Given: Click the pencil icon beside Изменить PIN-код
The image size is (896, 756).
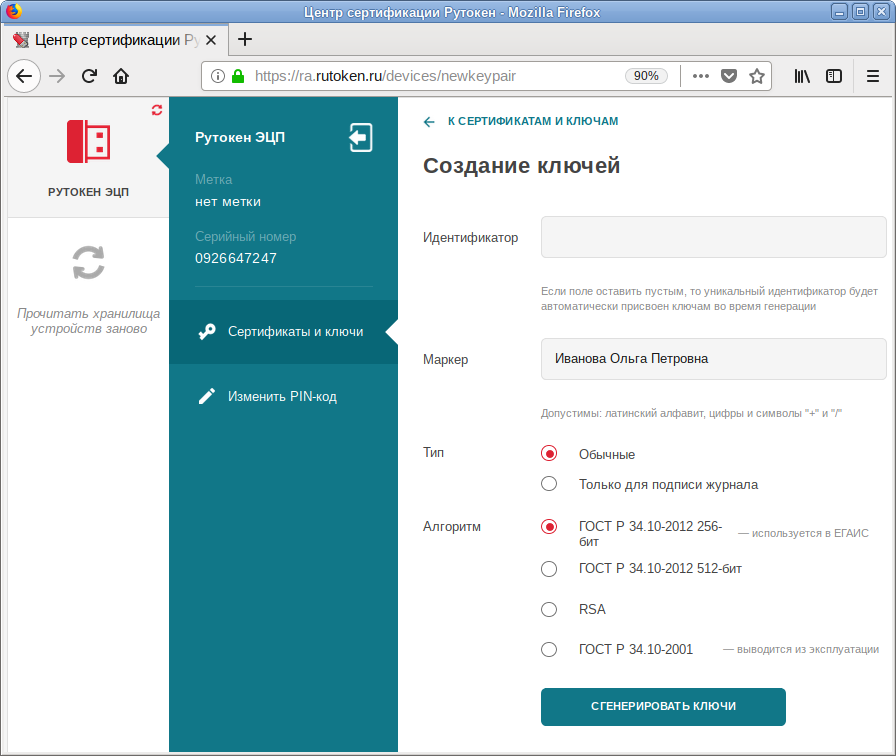Looking at the screenshot, I should 207,396.
